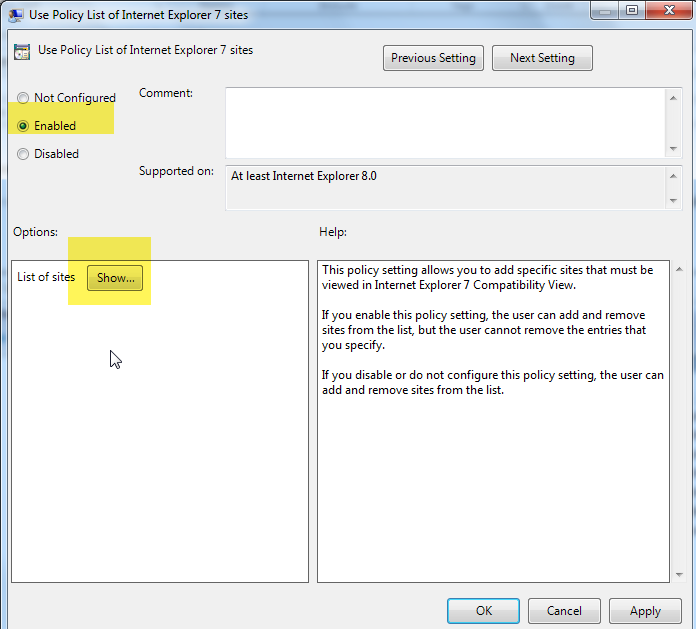Viewport: 696px width, 629px height.
Task: Click the 'Supported on:' label
Action: click(x=176, y=171)
